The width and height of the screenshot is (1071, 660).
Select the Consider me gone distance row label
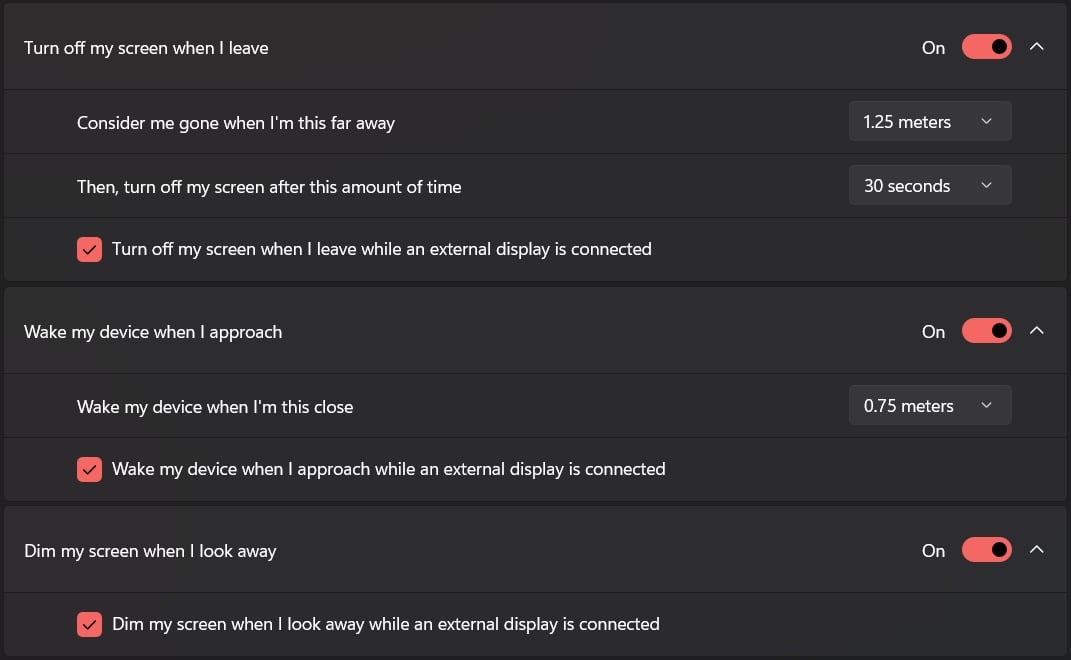tap(236, 123)
